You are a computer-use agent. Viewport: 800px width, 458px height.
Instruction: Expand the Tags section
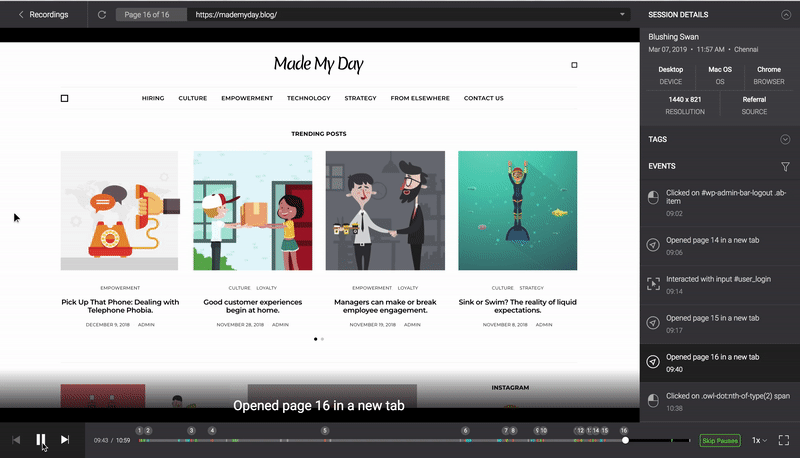785,139
